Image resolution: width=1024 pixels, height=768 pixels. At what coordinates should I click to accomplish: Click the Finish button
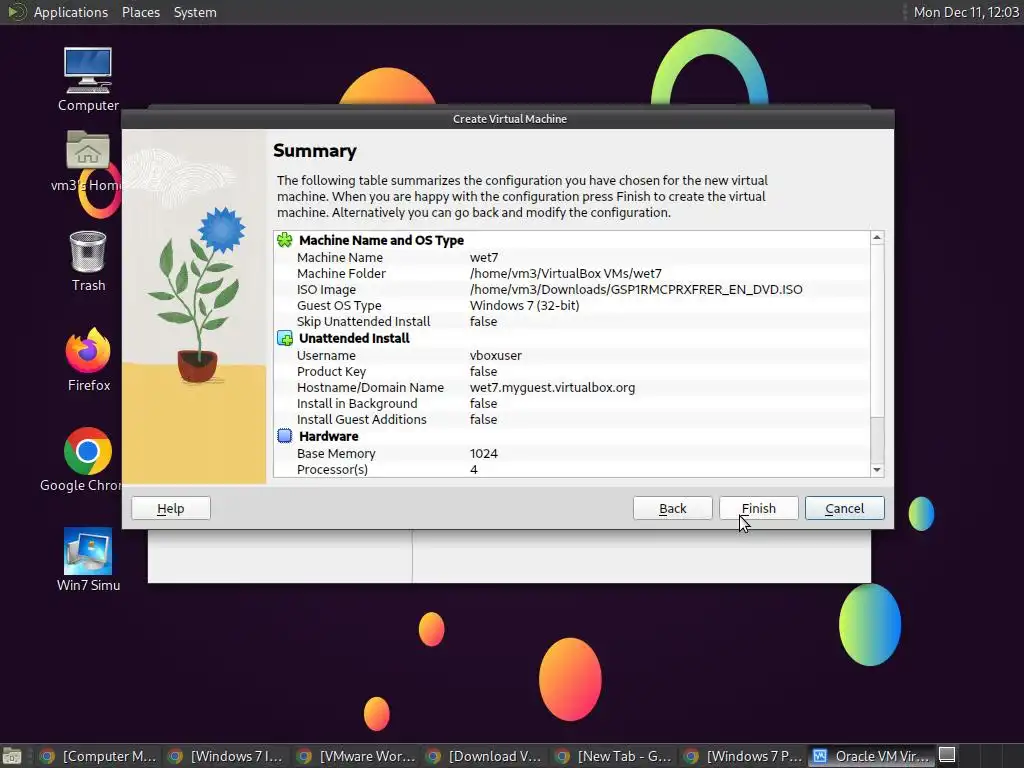[x=758, y=508]
